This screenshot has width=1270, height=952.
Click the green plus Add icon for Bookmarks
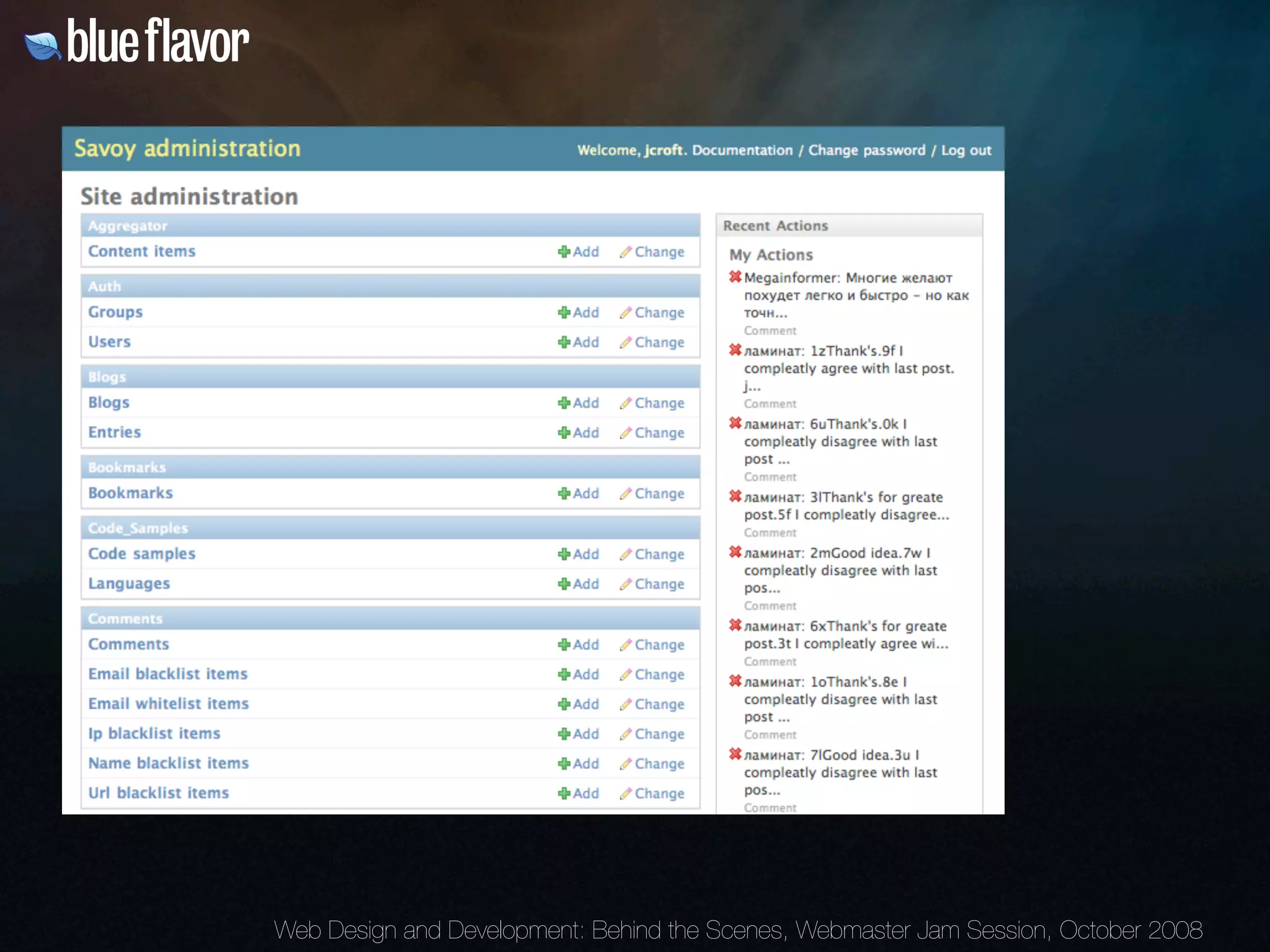(x=564, y=493)
